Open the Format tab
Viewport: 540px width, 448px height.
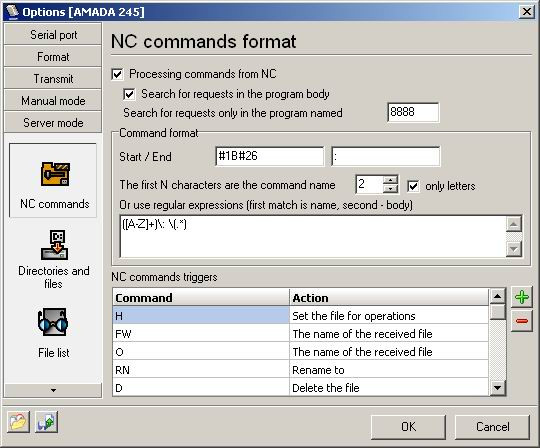53,56
